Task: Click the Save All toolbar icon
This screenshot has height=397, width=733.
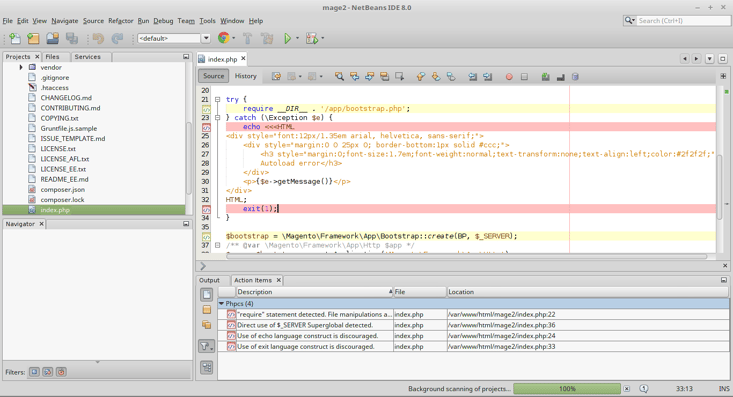Action: click(72, 38)
